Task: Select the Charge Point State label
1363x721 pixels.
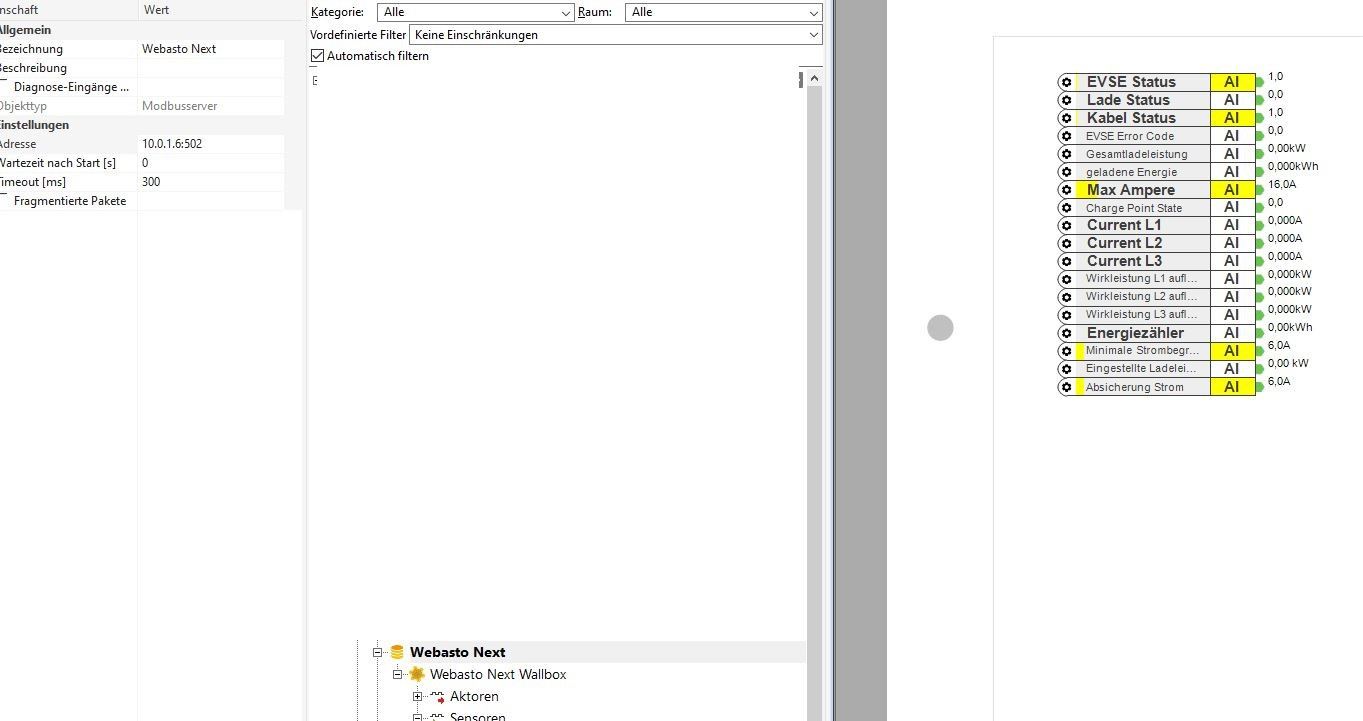Action: coord(1134,208)
